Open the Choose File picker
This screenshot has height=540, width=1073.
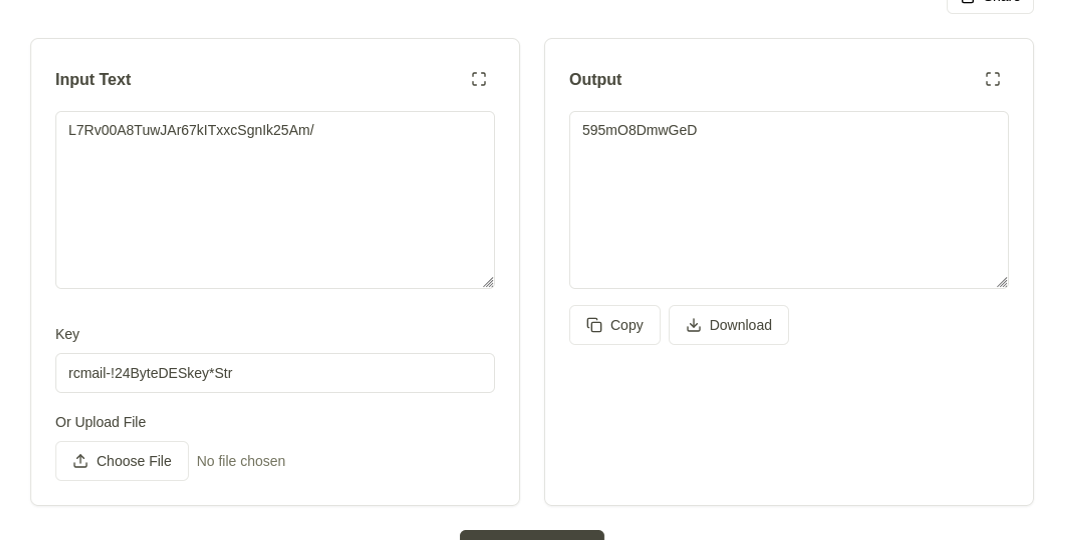tap(122, 461)
